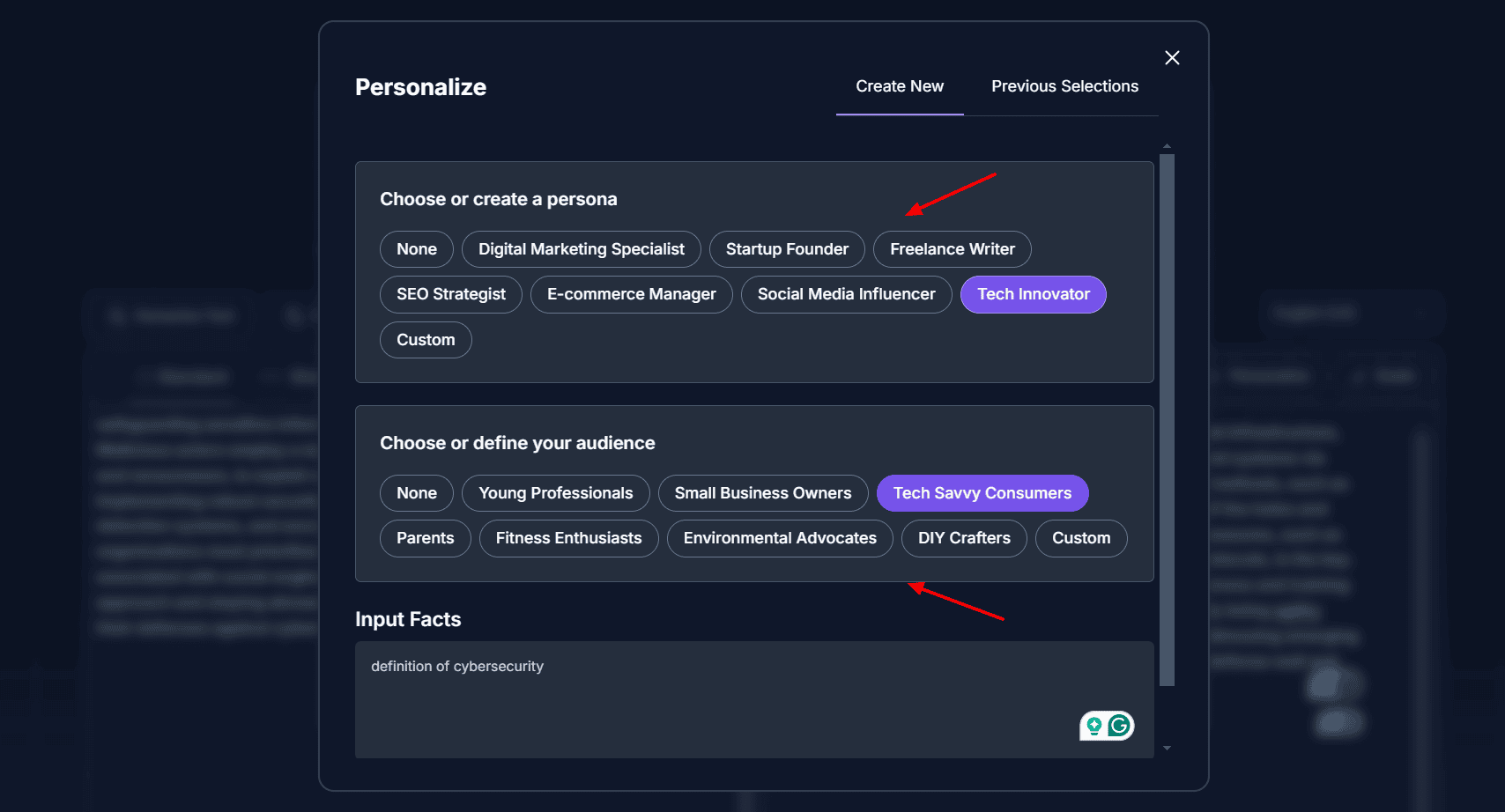This screenshot has height=812, width=1505.
Task: Select the Digital Marketing Specialist persona
Action: (581, 249)
